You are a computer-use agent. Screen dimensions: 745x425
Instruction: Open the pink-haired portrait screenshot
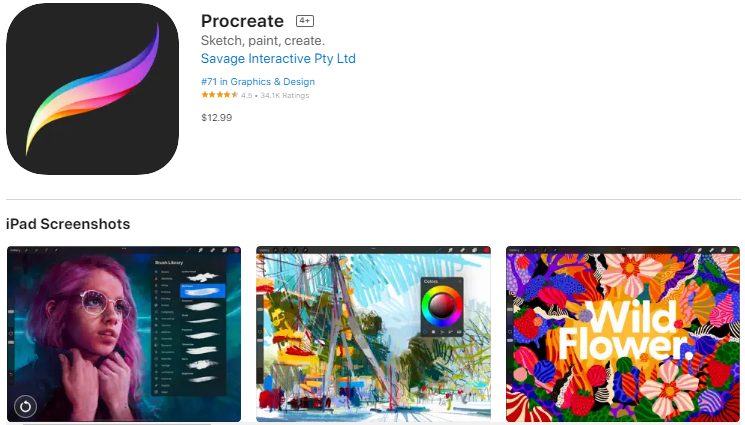124,334
